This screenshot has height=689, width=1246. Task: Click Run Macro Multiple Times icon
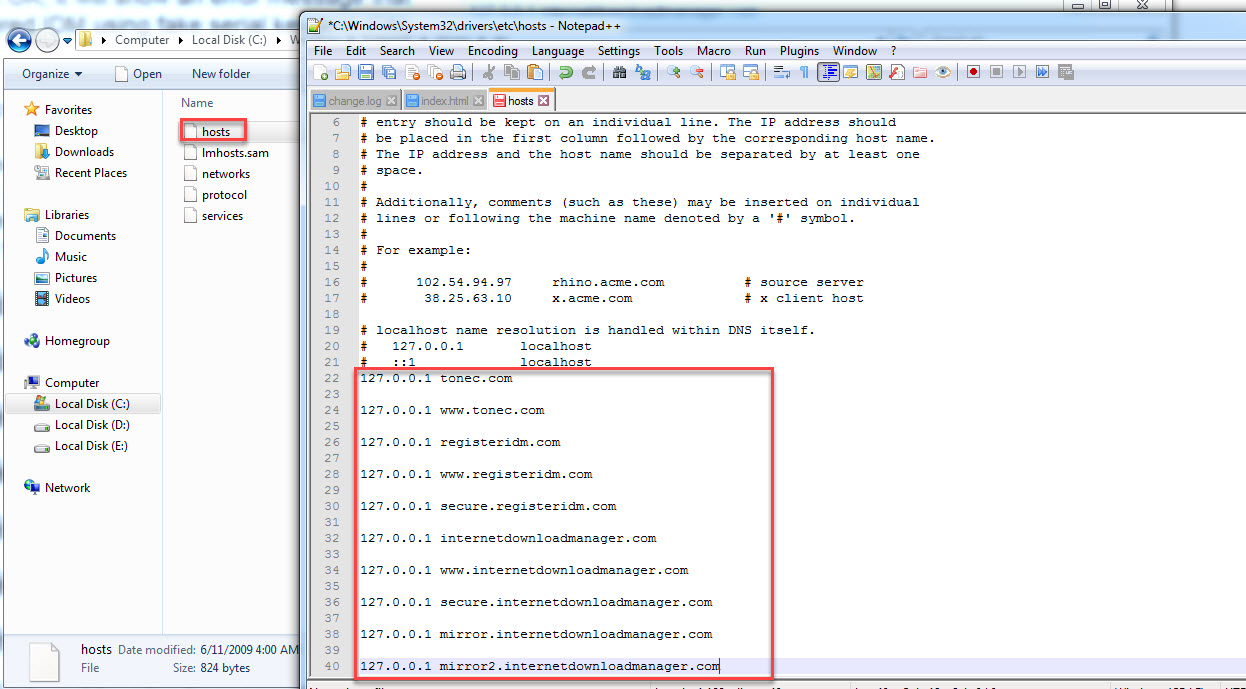coord(1042,72)
